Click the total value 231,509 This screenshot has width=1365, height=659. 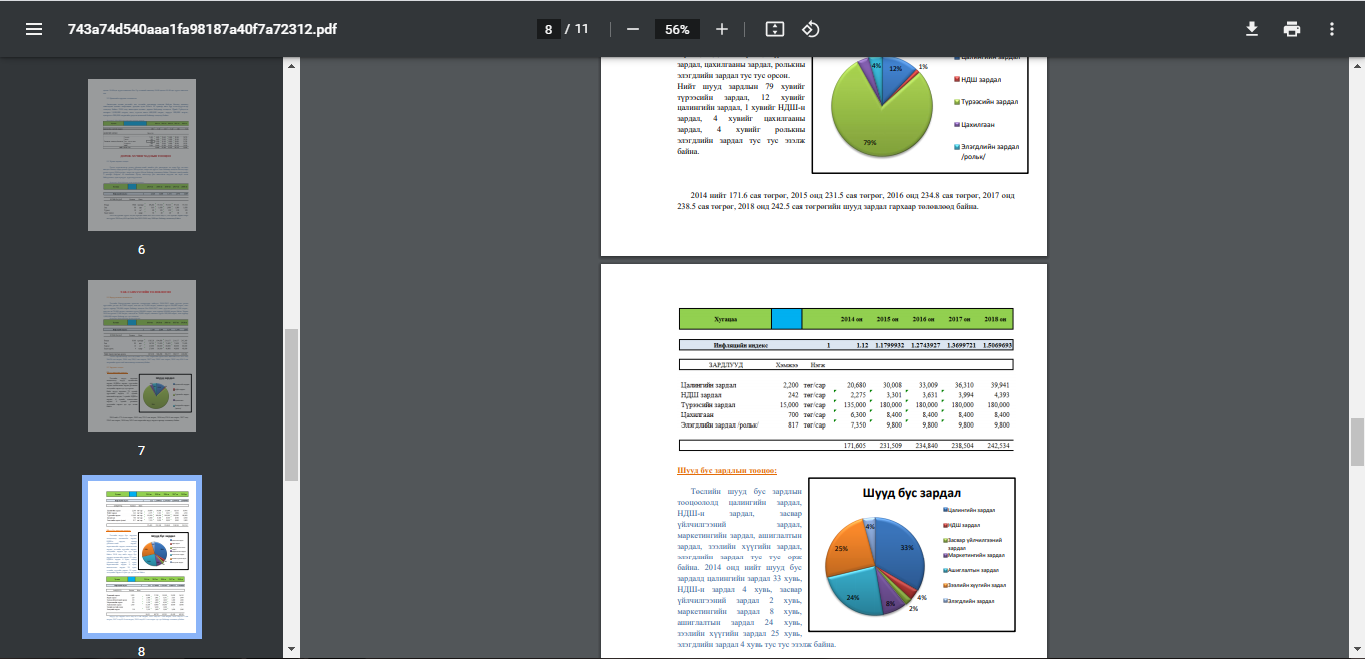click(x=890, y=445)
